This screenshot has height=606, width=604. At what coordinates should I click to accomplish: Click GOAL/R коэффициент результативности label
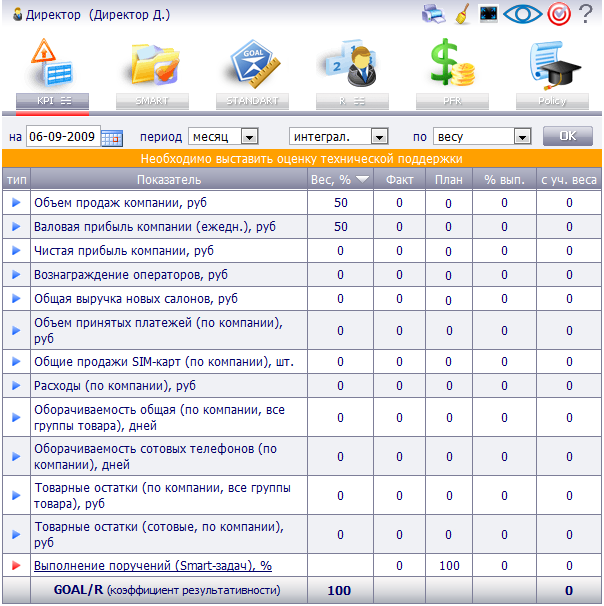coord(167,590)
